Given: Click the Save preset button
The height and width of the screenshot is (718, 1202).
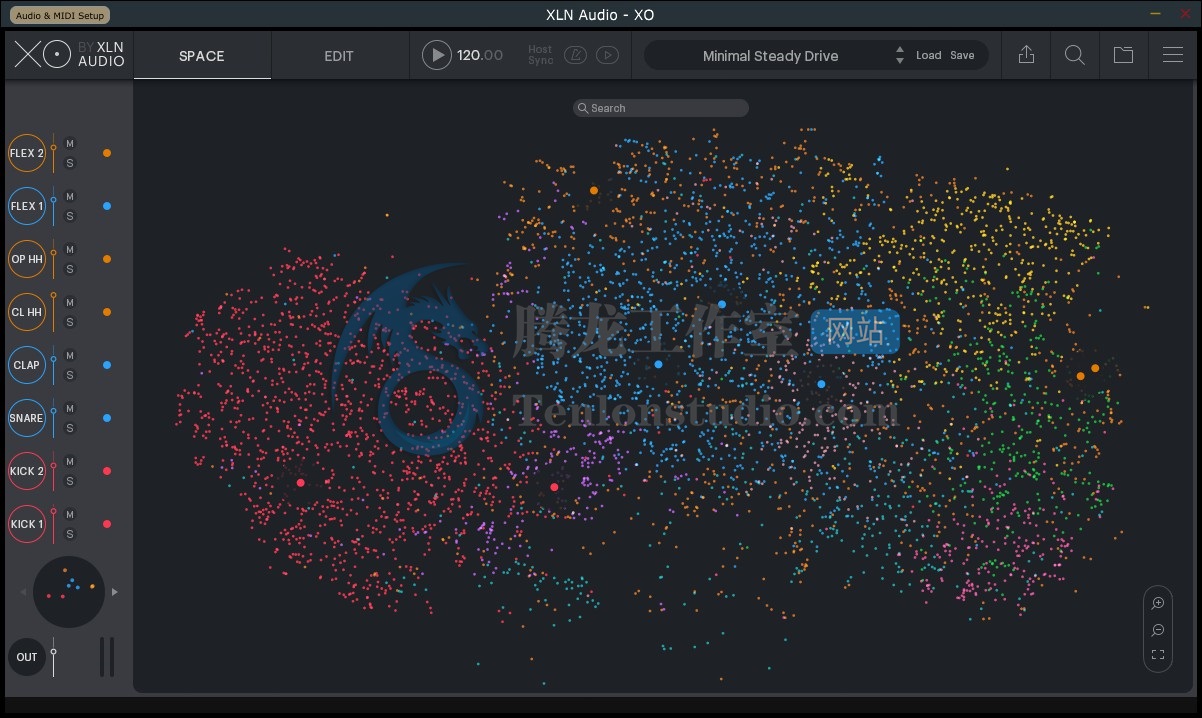Looking at the screenshot, I should click(x=962, y=56).
